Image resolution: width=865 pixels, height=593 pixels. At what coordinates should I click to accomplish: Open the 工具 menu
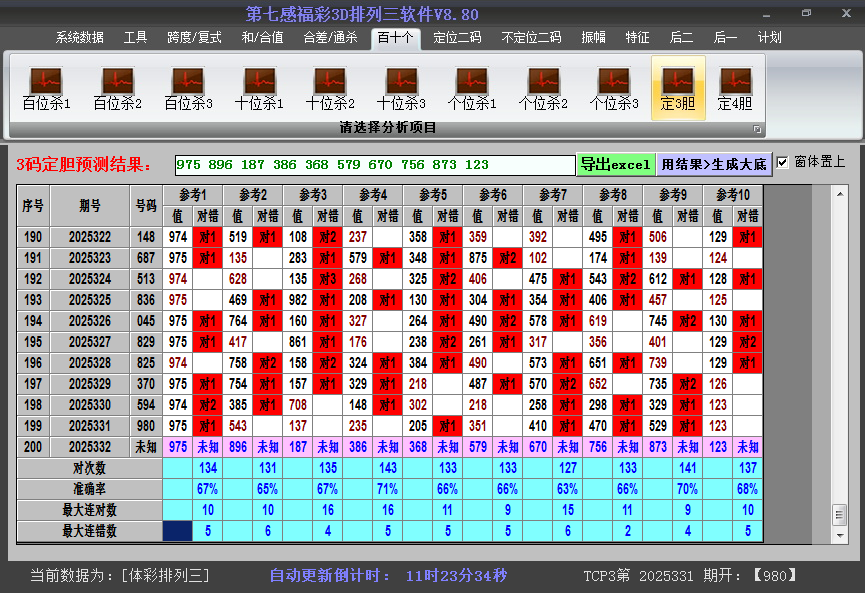(135, 37)
